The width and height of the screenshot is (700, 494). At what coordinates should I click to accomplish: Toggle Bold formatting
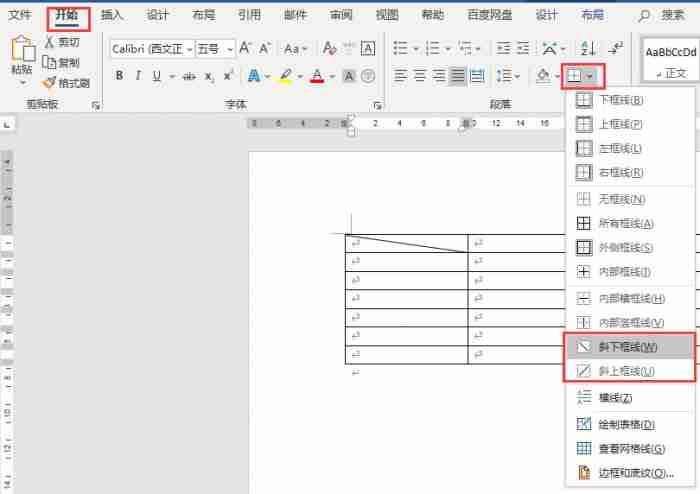click(x=119, y=76)
